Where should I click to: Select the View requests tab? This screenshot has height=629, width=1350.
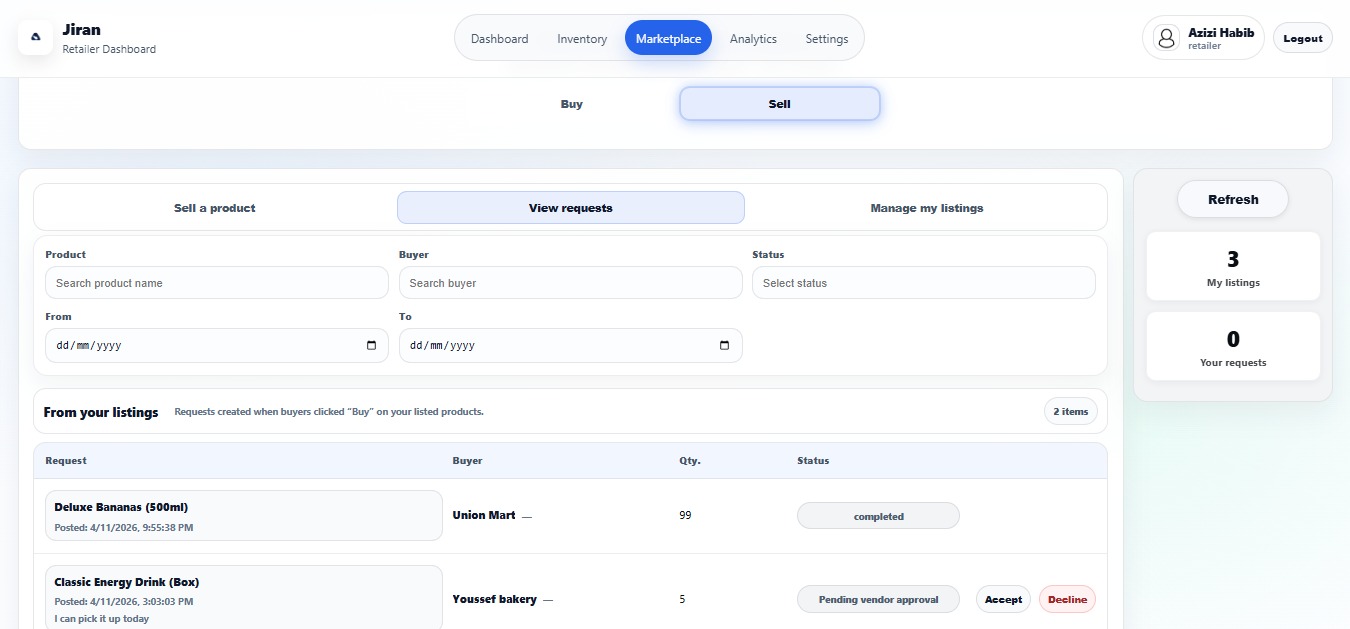point(570,208)
